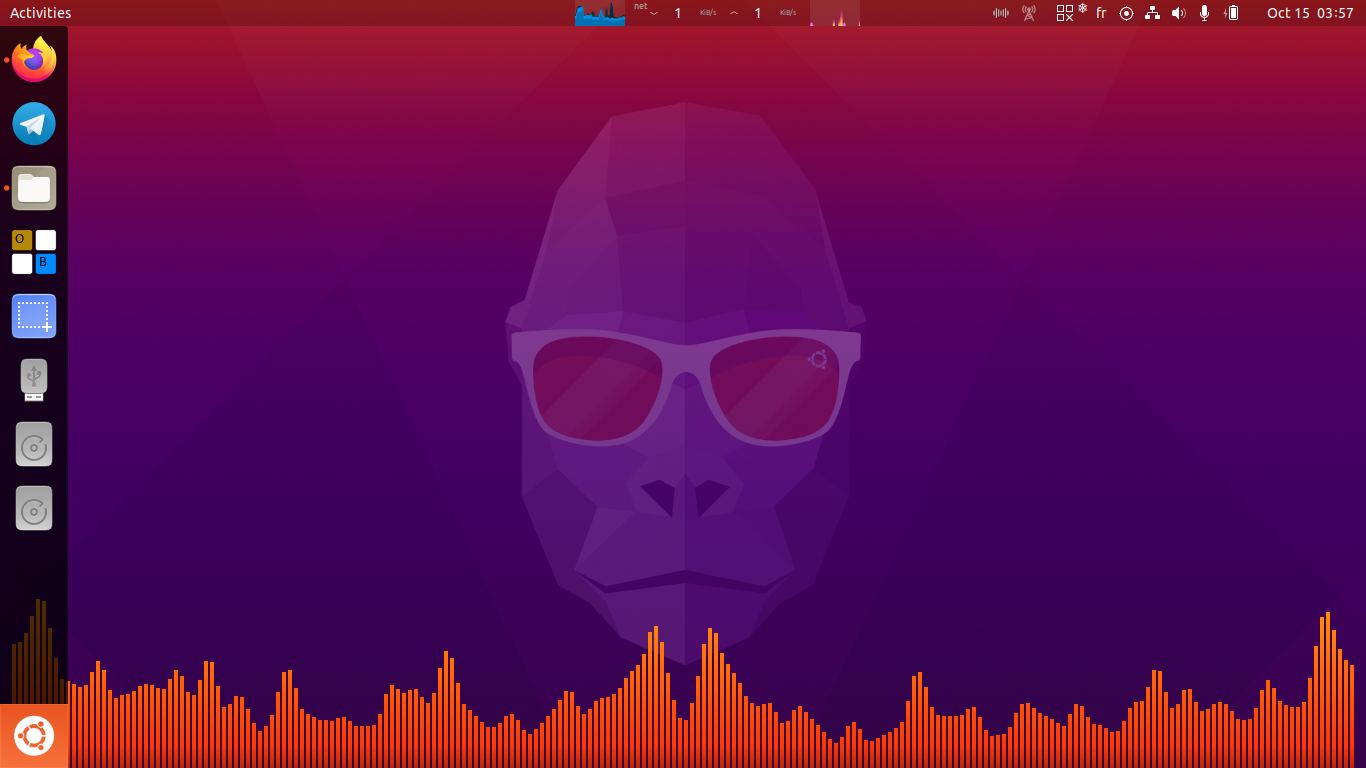Launch Firefox from the dock
1366x768 pixels.
click(34, 60)
